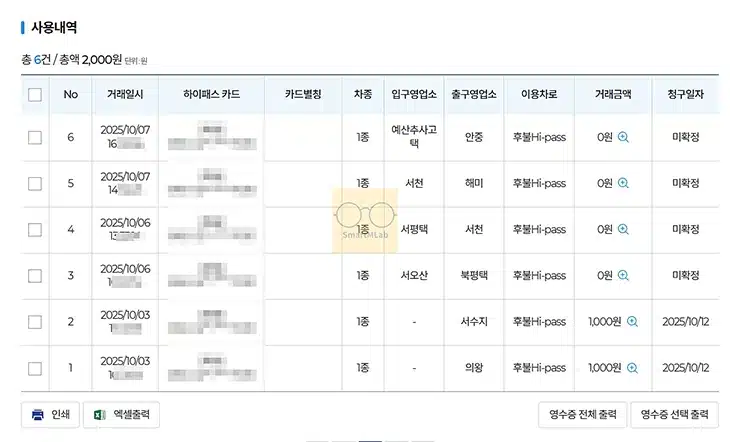The height and width of the screenshot is (442, 730).
Task: Click the 거래일시 column header
Action: pos(125,95)
